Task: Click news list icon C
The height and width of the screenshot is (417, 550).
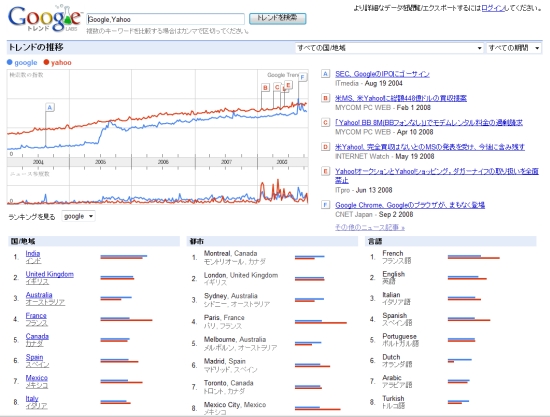Action: click(325, 122)
